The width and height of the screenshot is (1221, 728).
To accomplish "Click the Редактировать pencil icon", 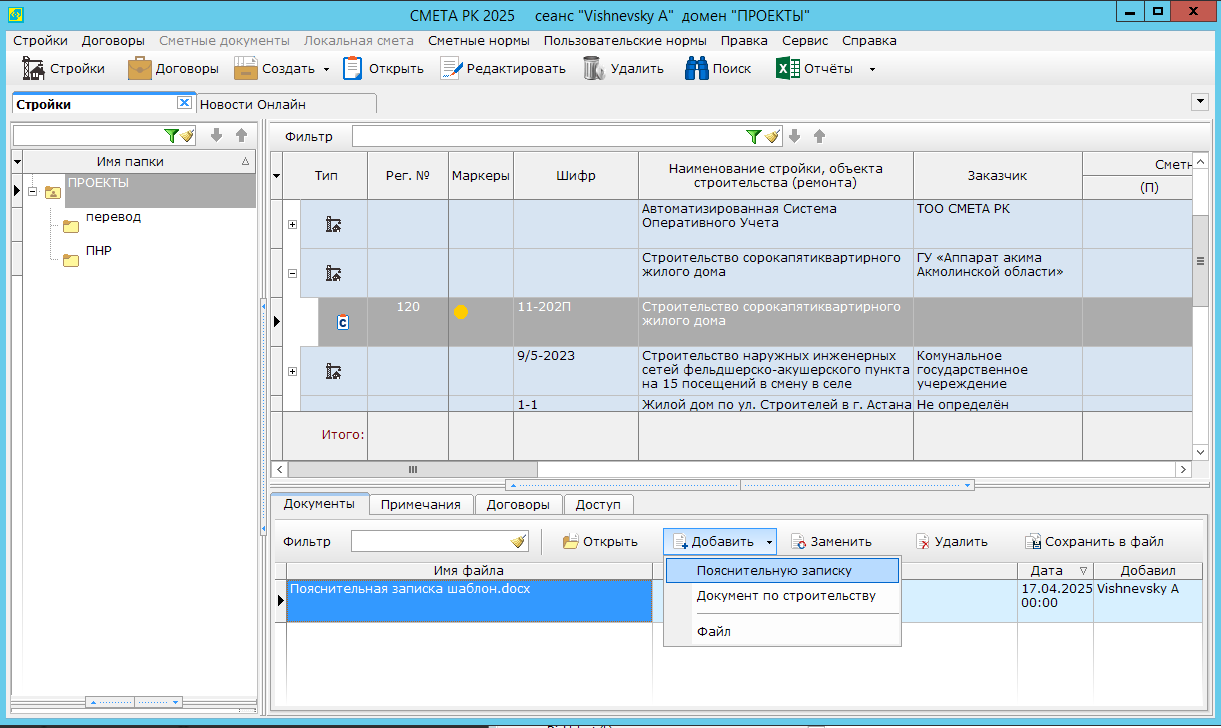I will (x=452, y=69).
